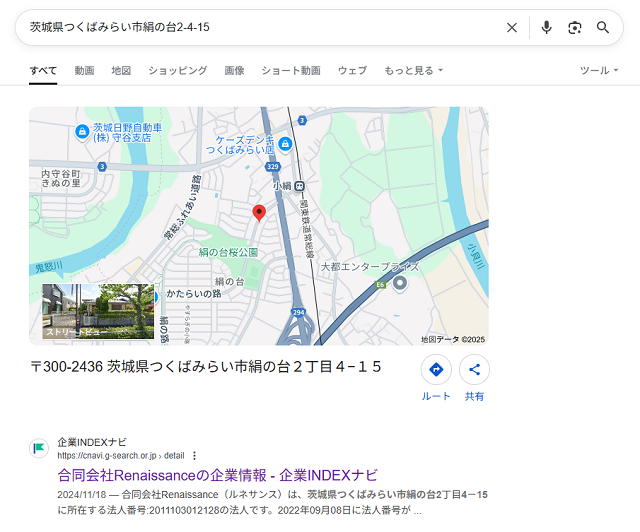Click the 企業INDEXナビ site favicon
Image resolution: width=640 pixels, height=532 pixels.
pyautogui.click(x=39, y=448)
